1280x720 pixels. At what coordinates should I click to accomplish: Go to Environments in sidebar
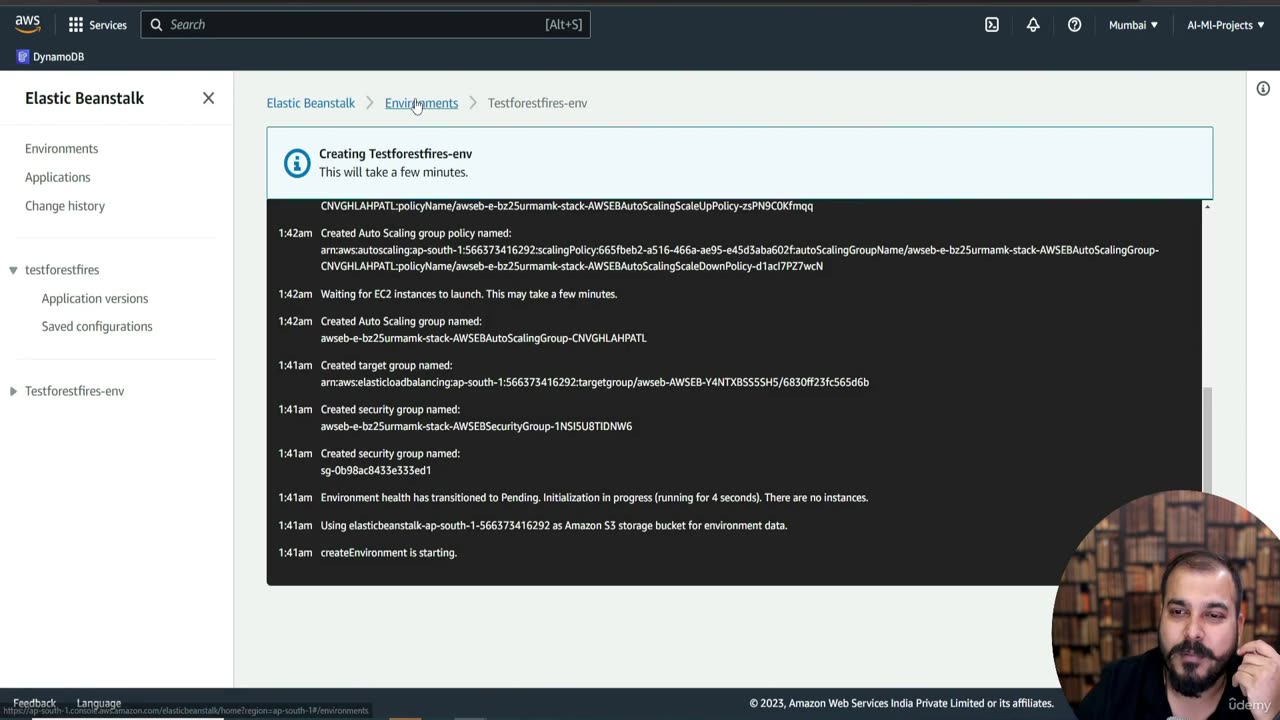pos(61,149)
